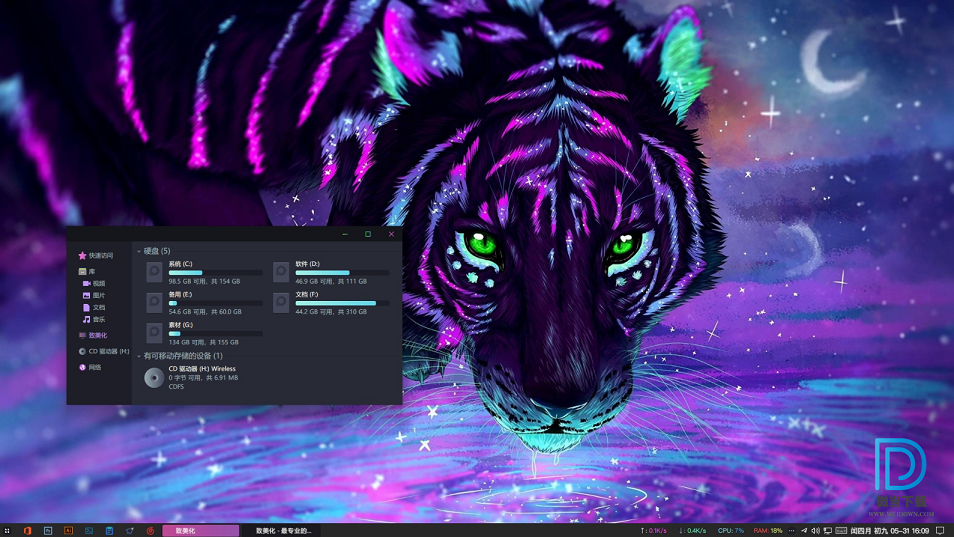The width and height of the screenshot is (954, 537).
Task: Click the 备用 (E:) drive name
Action: pos(180,294)
